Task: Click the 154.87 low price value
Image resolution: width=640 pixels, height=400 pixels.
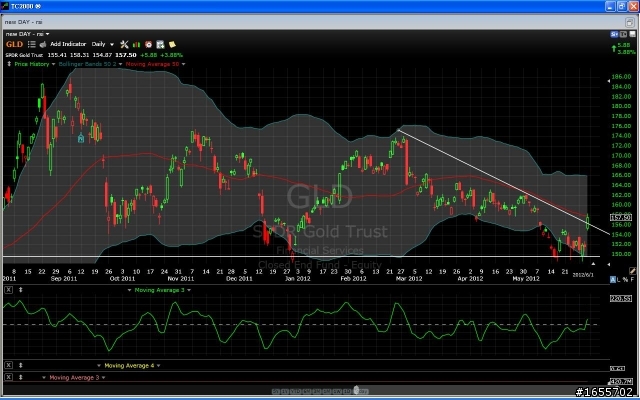Action: (x=102, y=55)
